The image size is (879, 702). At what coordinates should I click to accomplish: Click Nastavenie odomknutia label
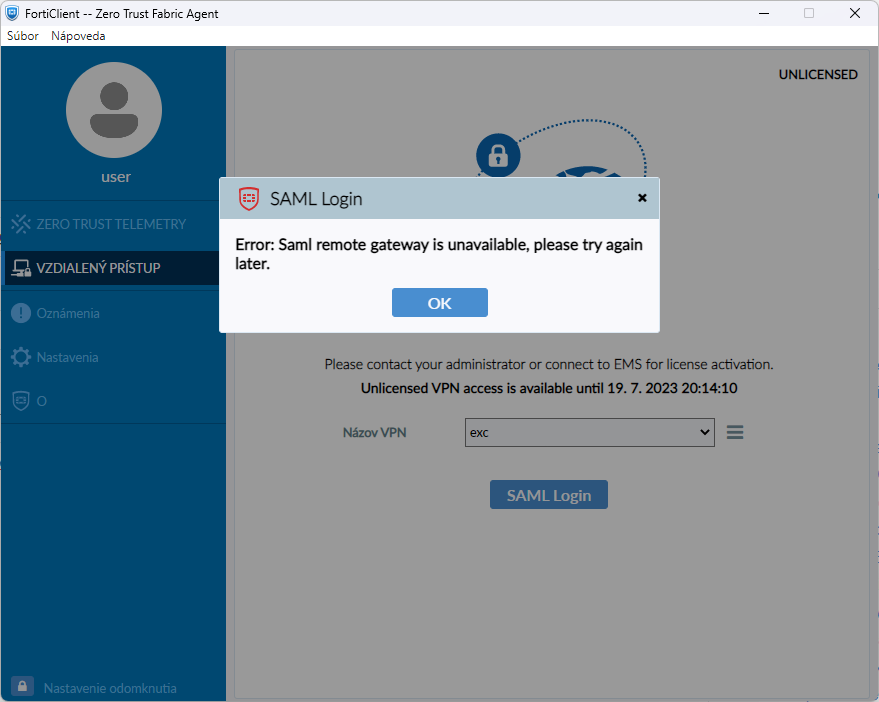pyautogui.click(x=110, y=689)
